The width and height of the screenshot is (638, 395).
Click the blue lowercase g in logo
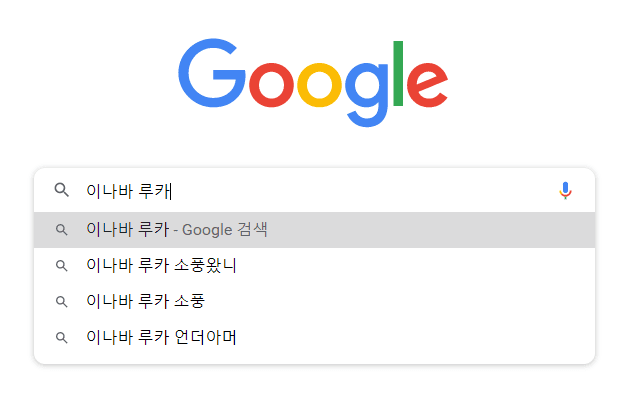click(367, 94)
